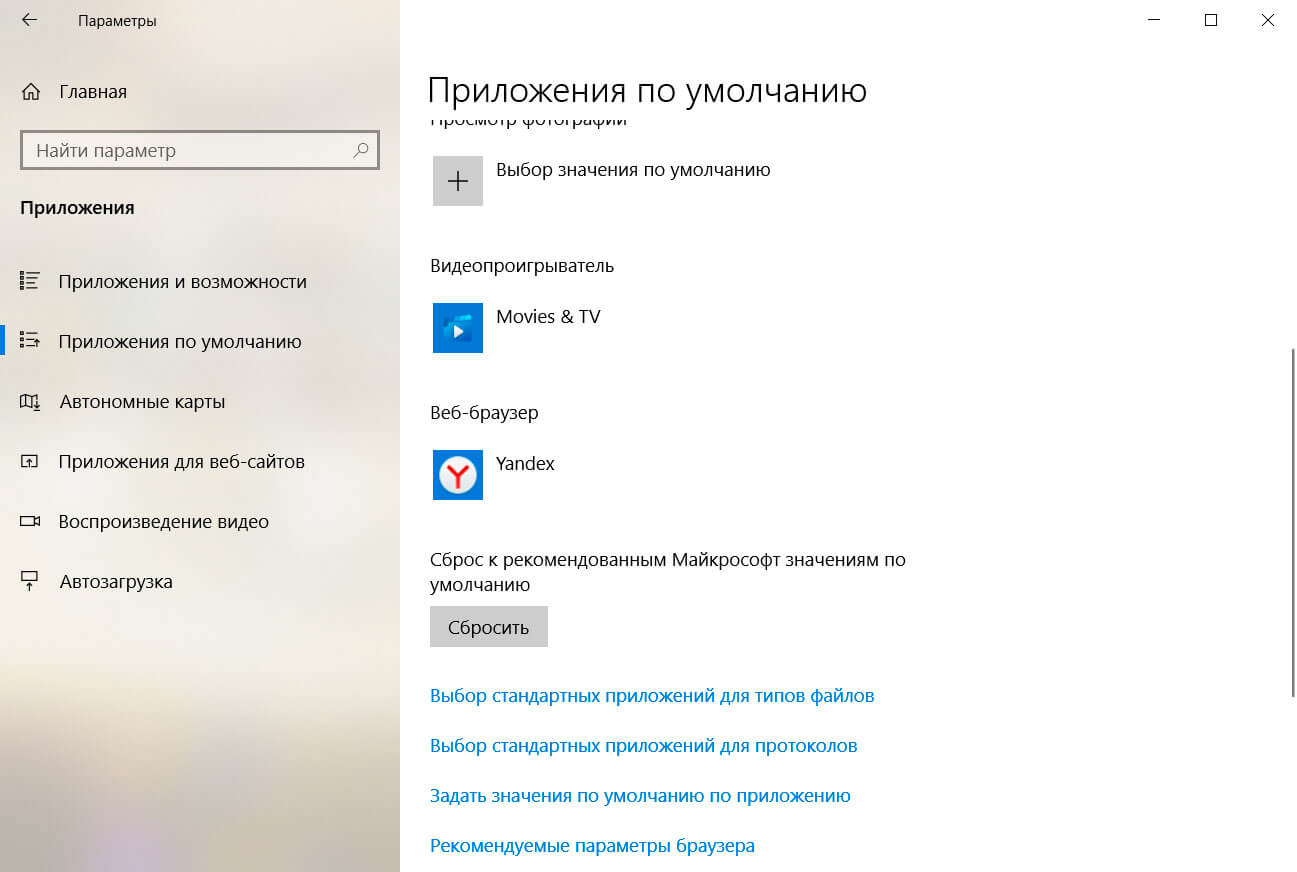Open the Главная home icon

point(31,92)
